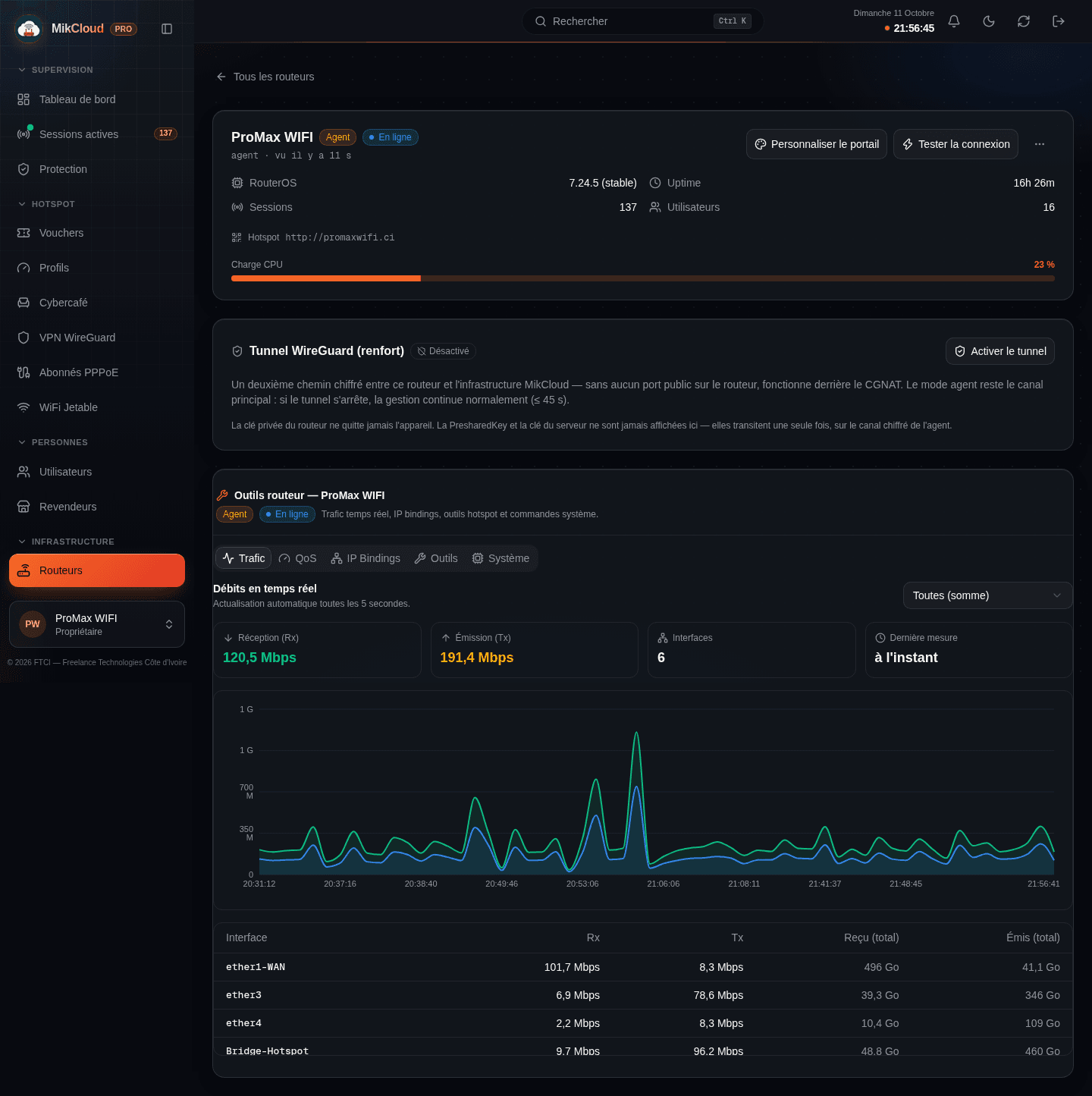Click the back arrow to Tous les routeurs
Image resolution: width=1092 pixels, height=1096 pixels.
pyautogui.click(x=221, y=77)
